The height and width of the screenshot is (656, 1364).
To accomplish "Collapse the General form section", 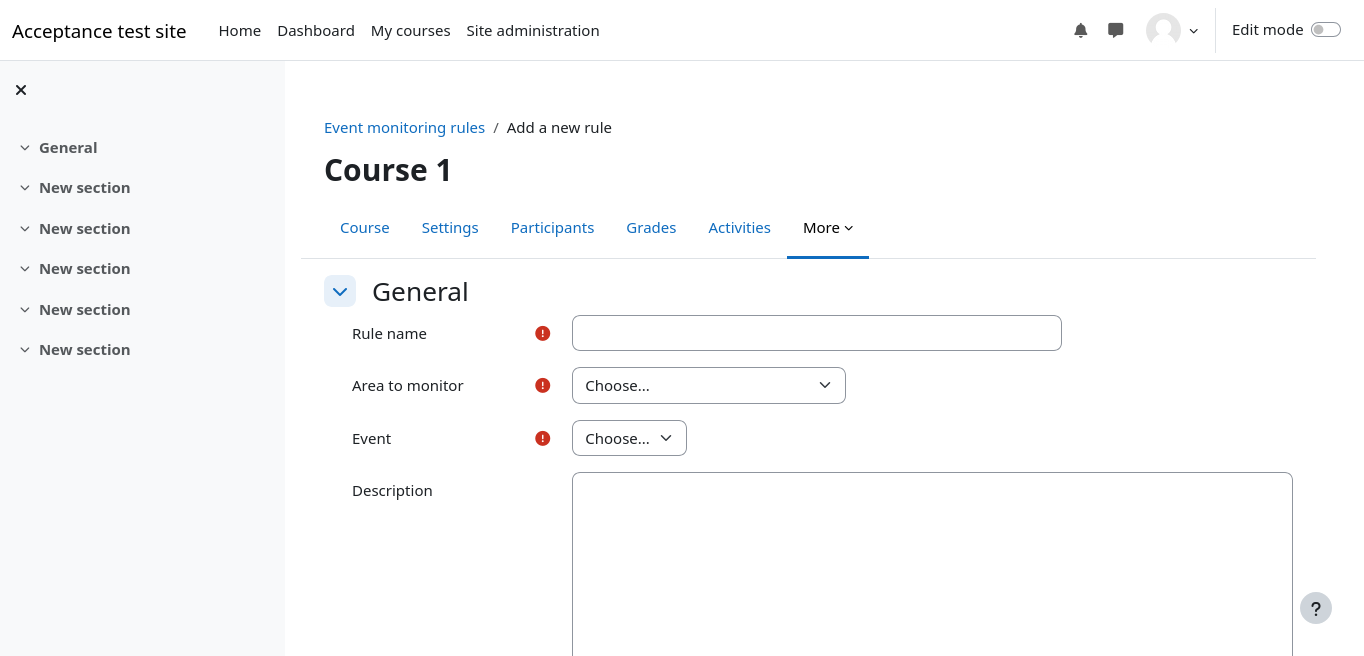I will pos(340,292).
